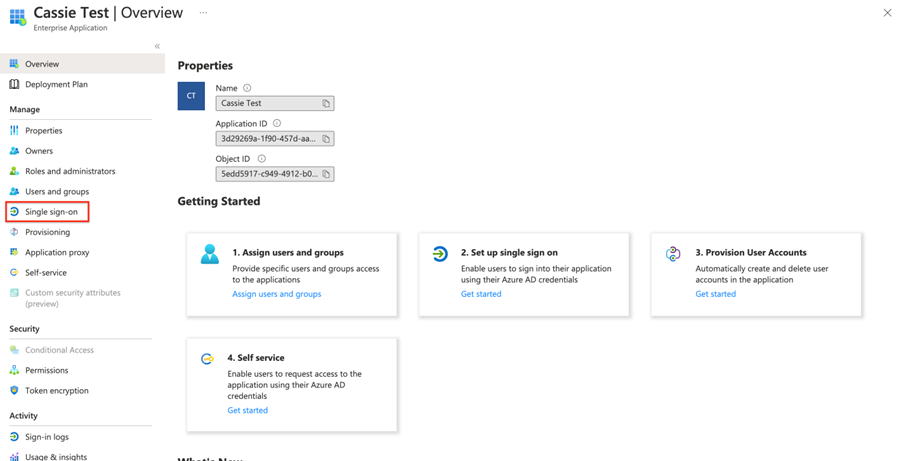The width and height of the screenshot is (906, 461).
Task: Copy the Object ID value
Action: pyautogui.click(x=326, y=174)
